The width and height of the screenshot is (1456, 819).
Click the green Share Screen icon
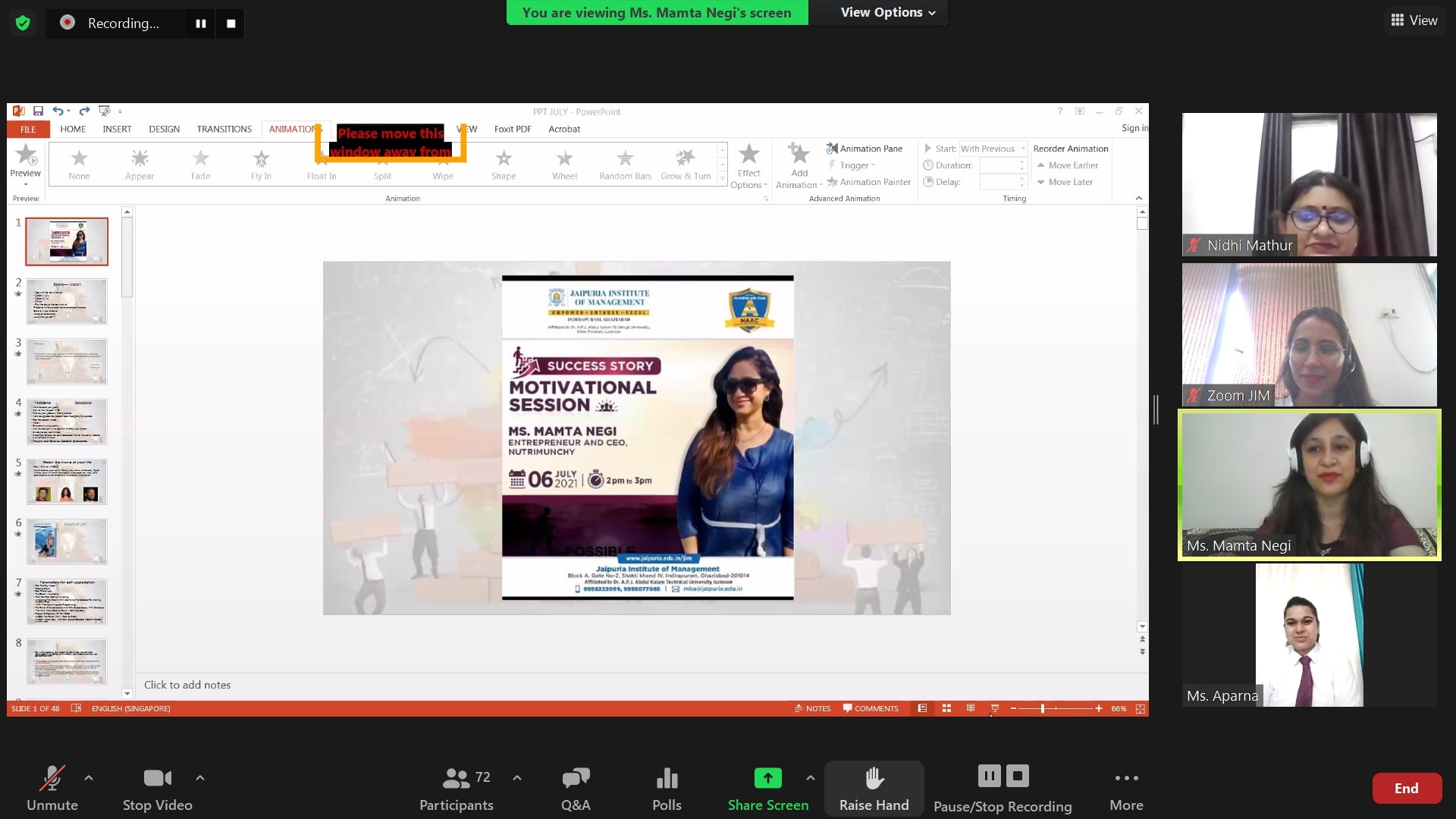[x=767, y=778]
